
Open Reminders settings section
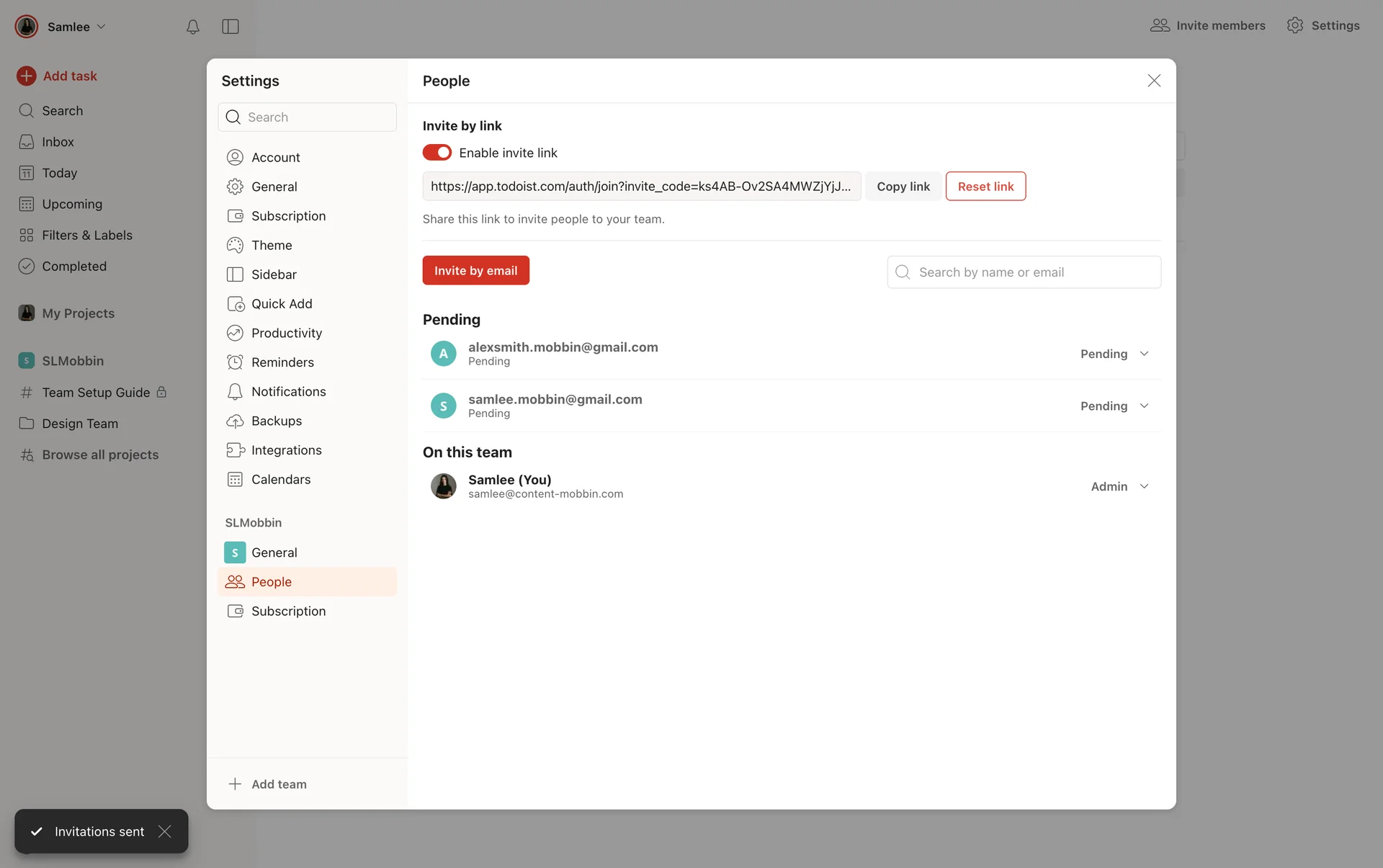point(282,362)
